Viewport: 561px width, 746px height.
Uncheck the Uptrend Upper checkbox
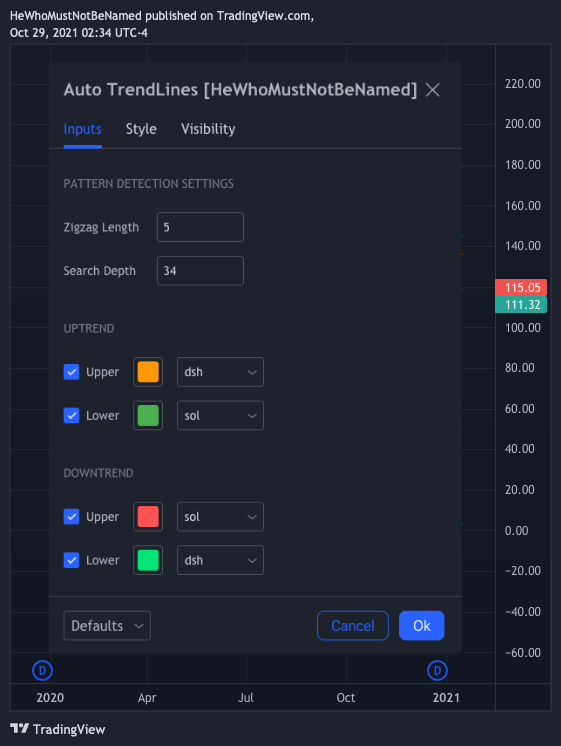point(71,372)
